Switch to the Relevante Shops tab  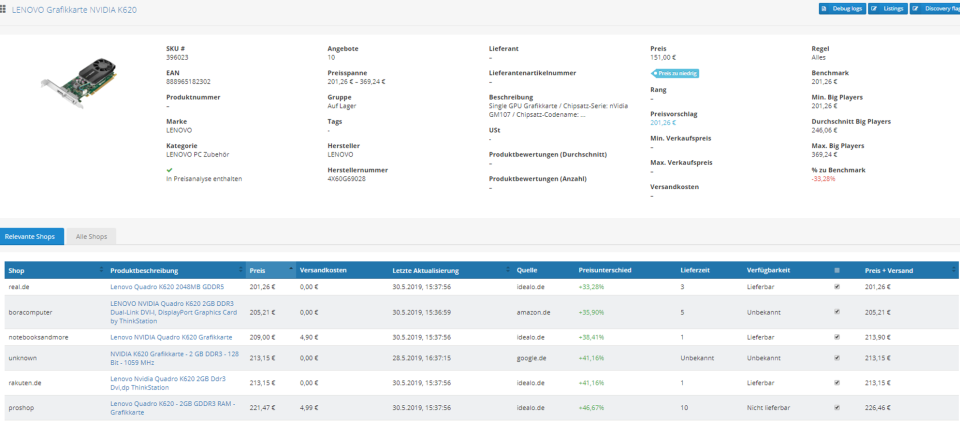tap(32, 236)
